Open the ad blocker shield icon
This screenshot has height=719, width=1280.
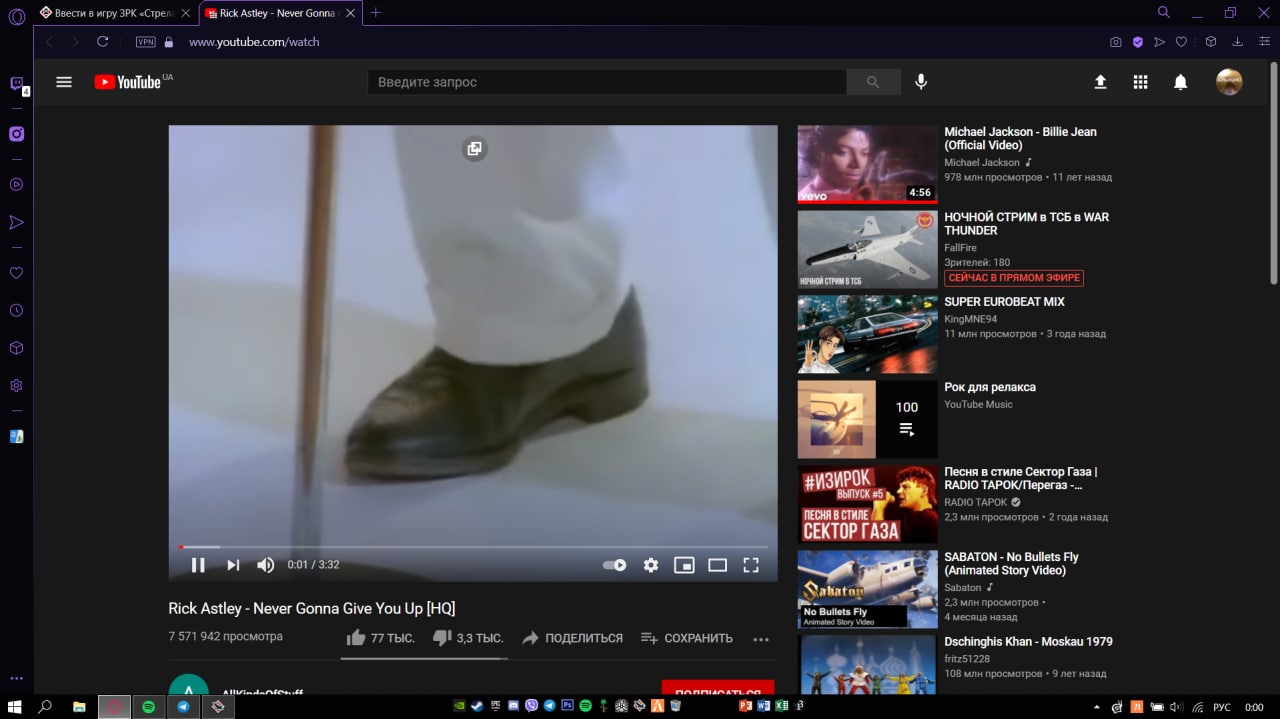1138,42
